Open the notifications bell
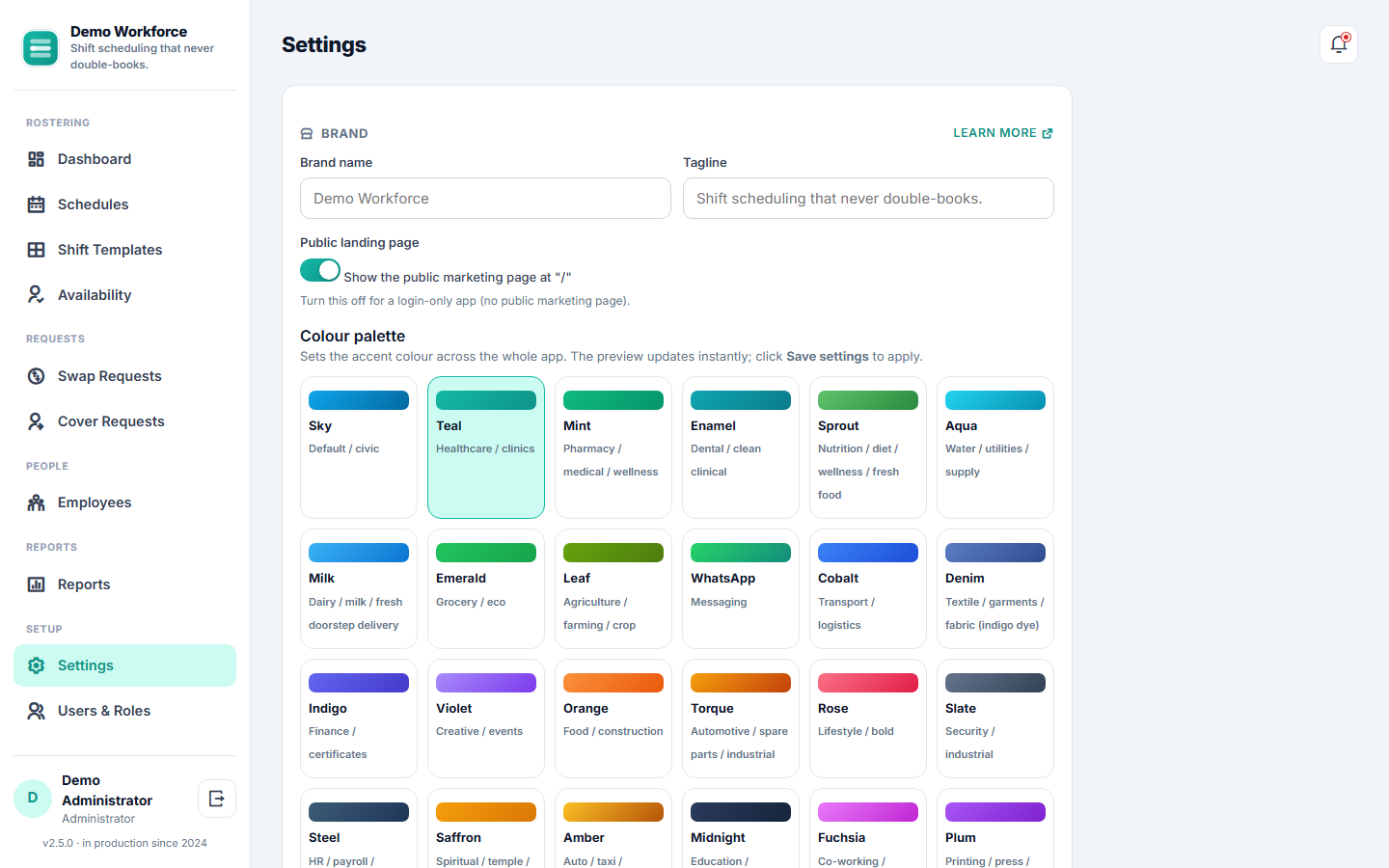 coord(1339,44)
